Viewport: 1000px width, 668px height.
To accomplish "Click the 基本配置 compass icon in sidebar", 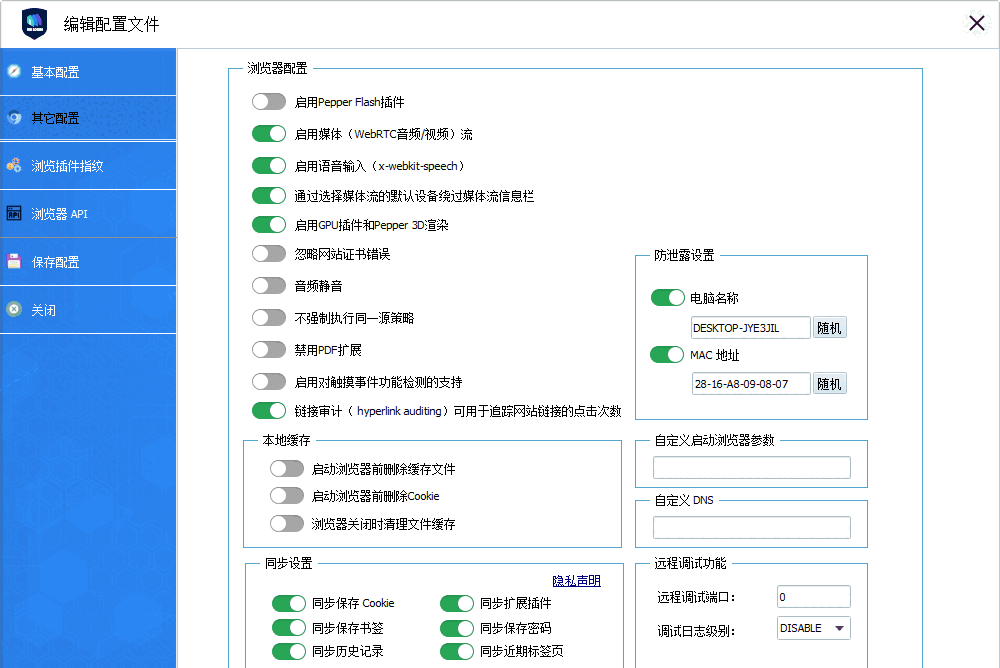I will 13,71.
